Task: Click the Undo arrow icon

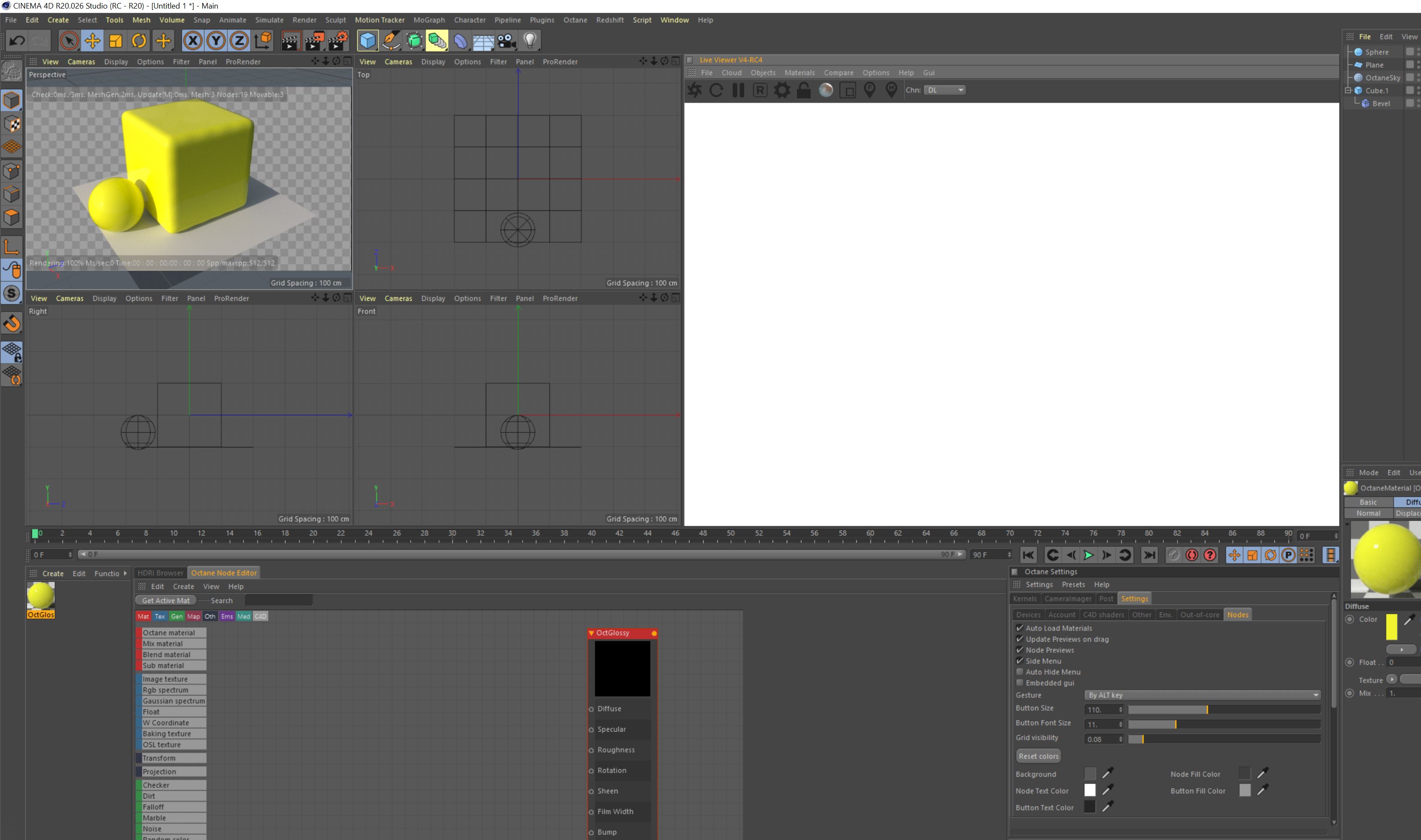Action: [17, 41]
